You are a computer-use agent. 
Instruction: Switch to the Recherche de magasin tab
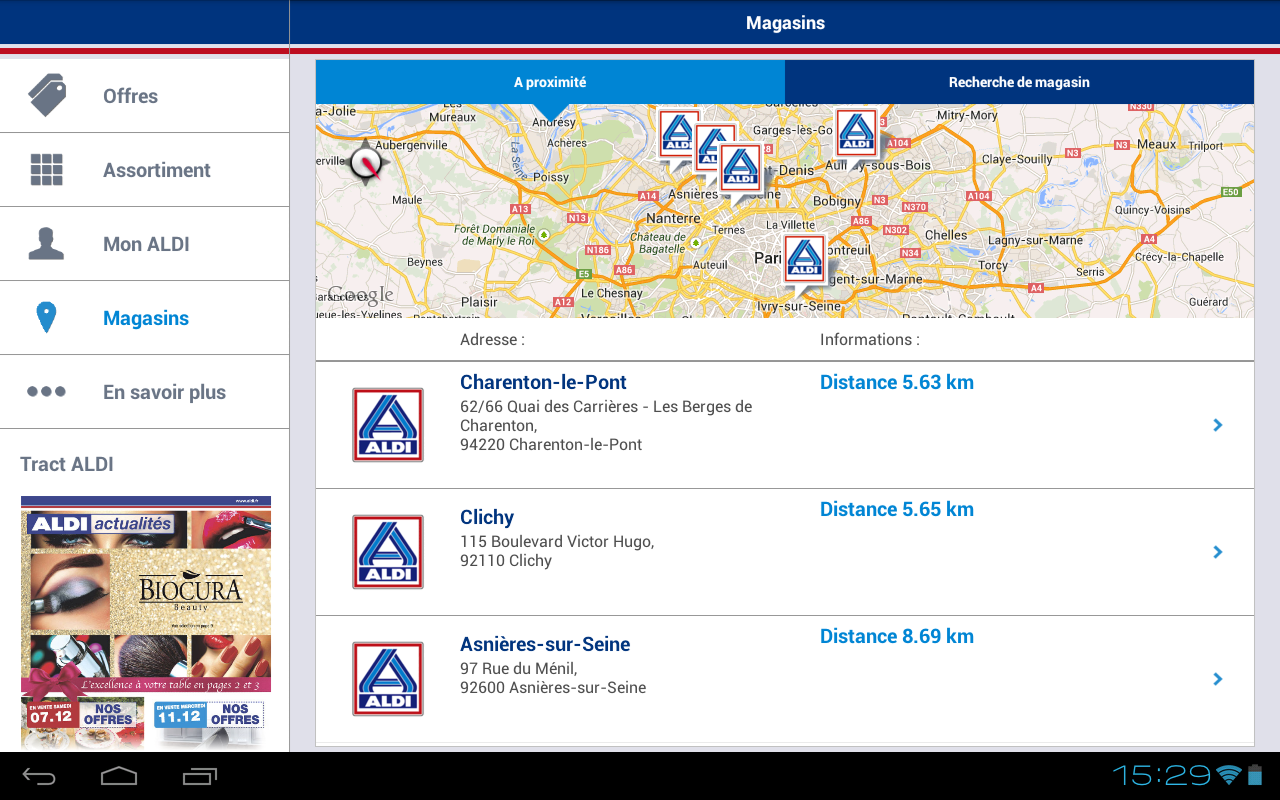[1019, 81]
